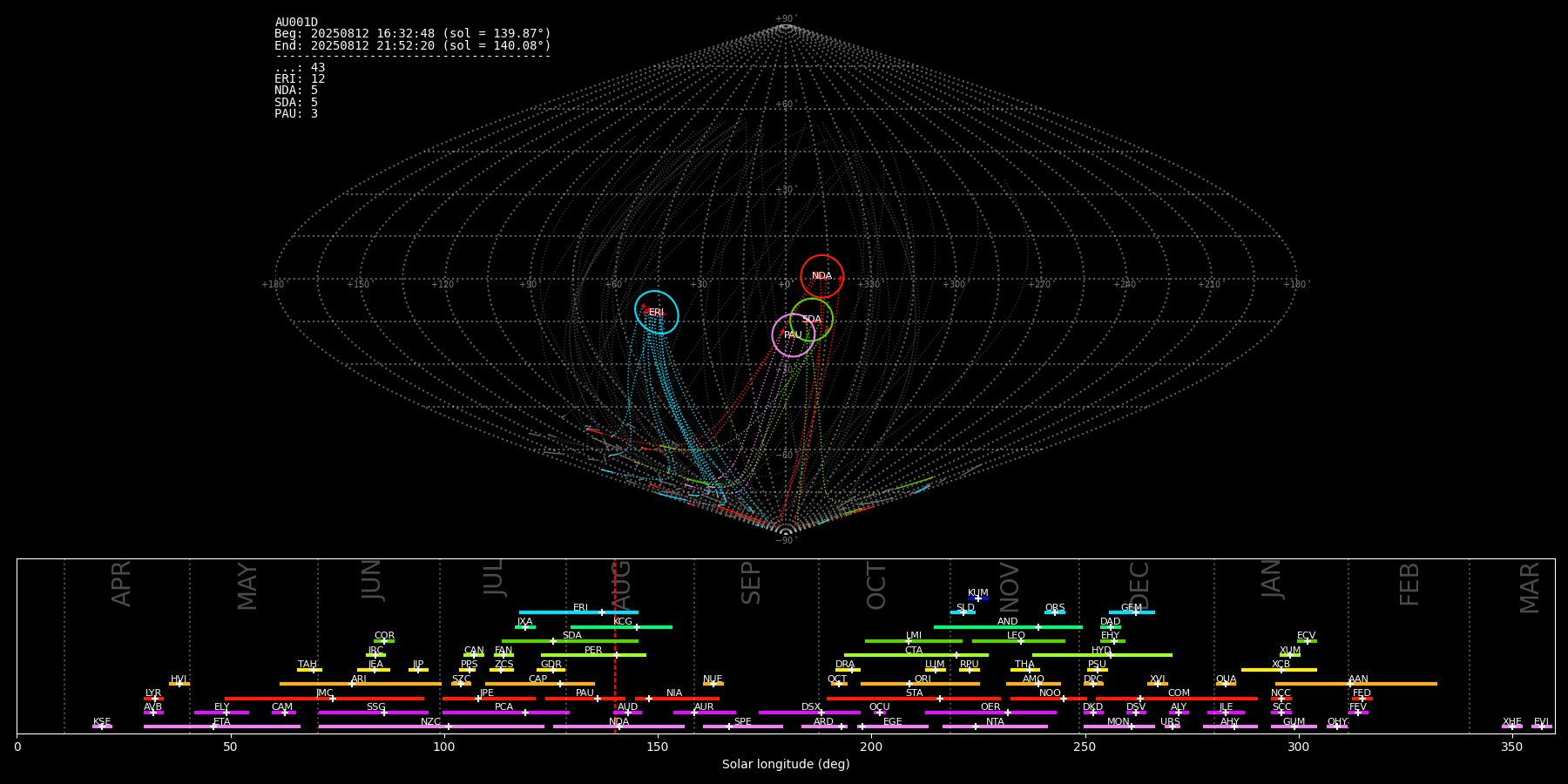Click the 300 tick on solar longitude axis
1568x784 pixels.
(1298, 747)
